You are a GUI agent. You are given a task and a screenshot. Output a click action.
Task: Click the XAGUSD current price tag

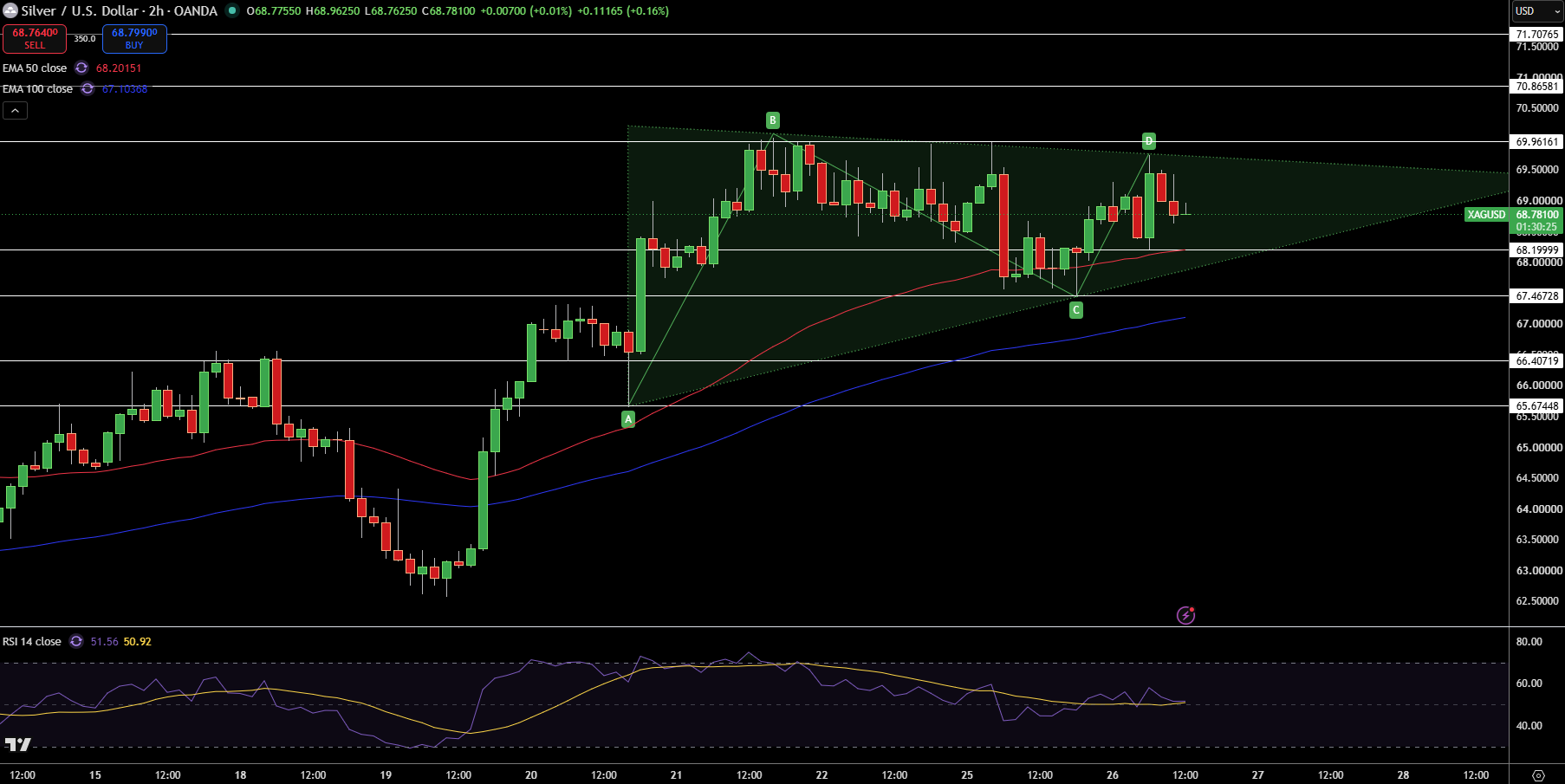(x=1486, y=214)
